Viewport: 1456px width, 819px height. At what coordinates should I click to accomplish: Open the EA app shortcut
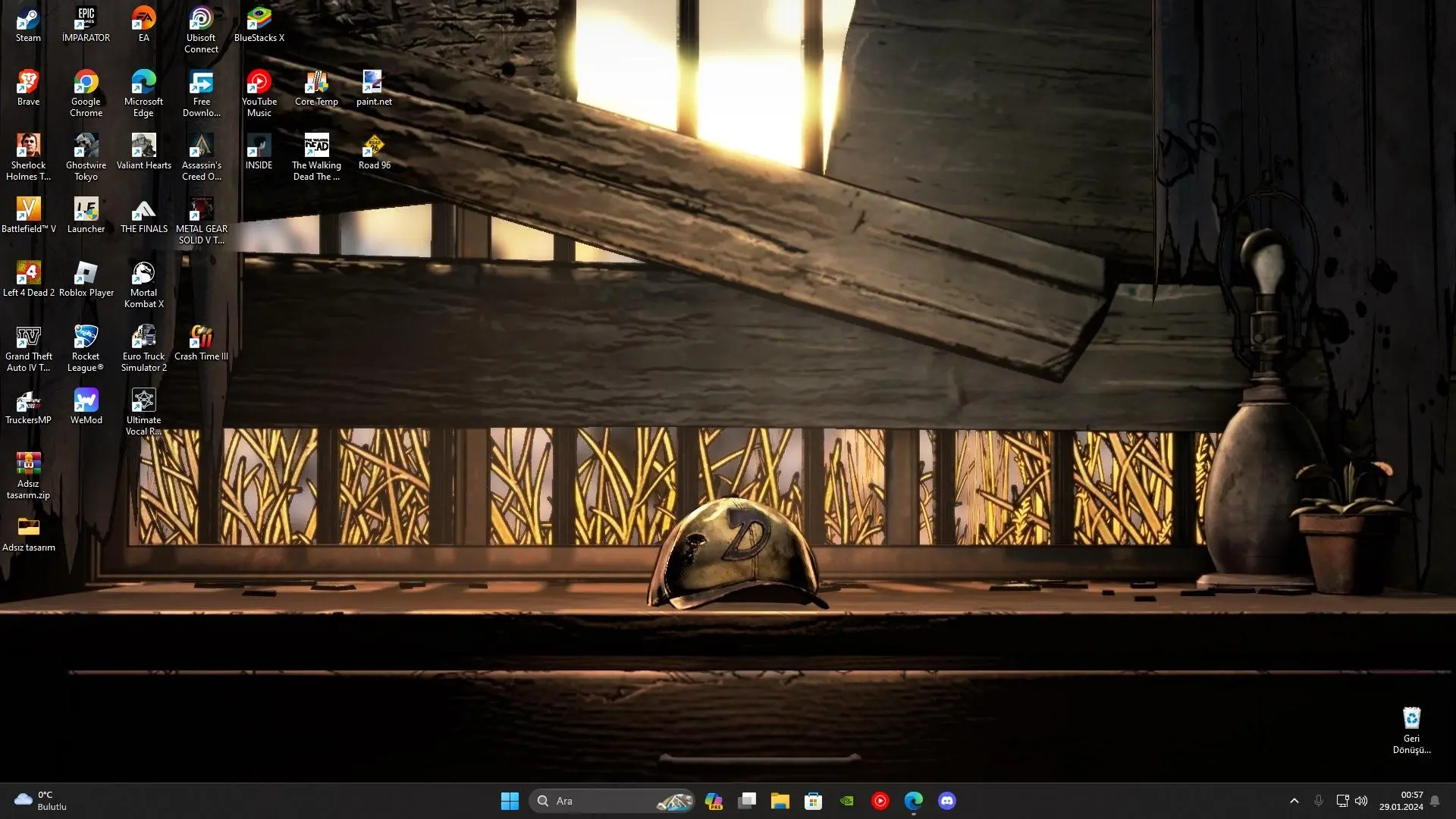pyautogui.click(x=143, y=24)
